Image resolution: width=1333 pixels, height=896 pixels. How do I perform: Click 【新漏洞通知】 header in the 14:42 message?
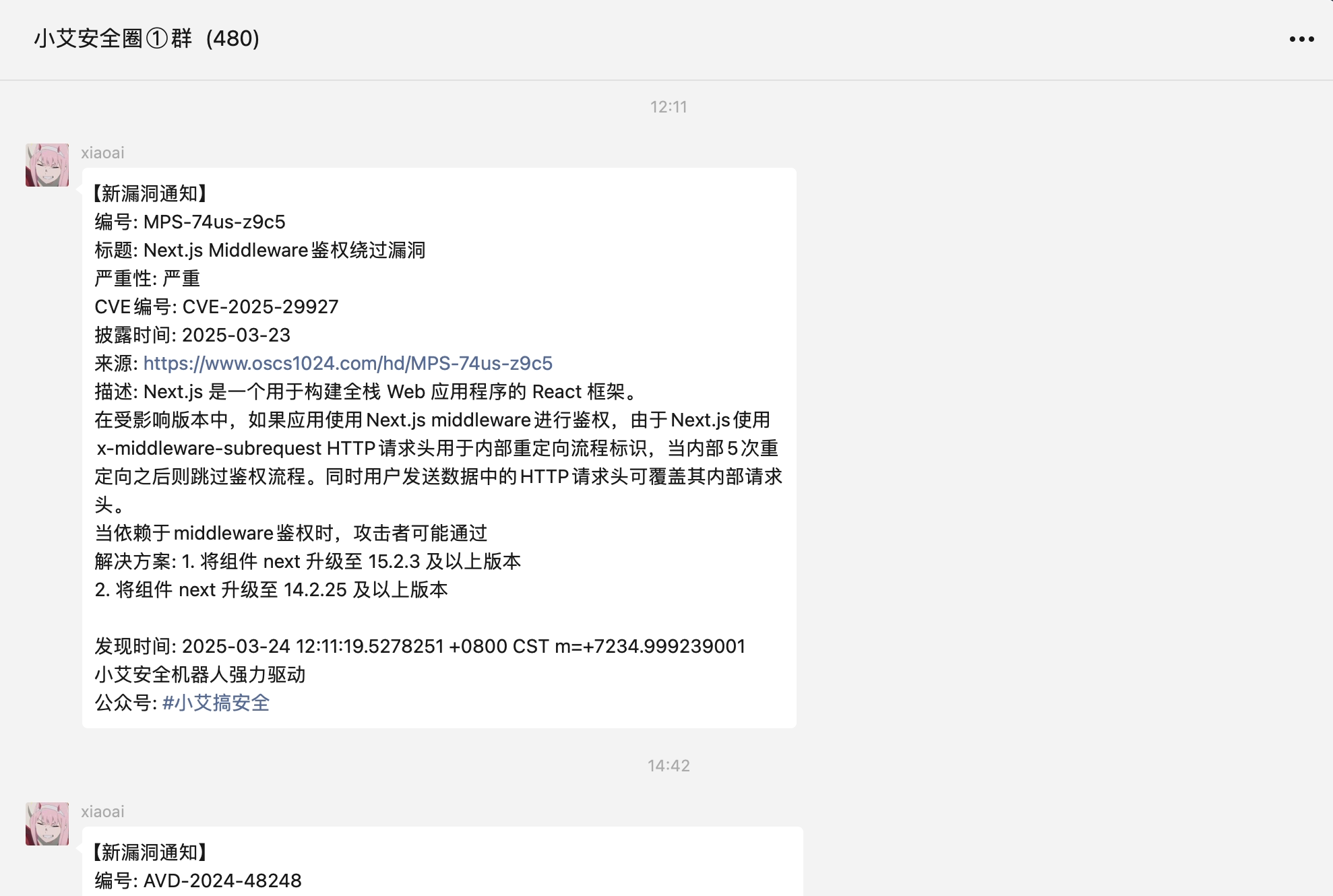pos(150,852)
